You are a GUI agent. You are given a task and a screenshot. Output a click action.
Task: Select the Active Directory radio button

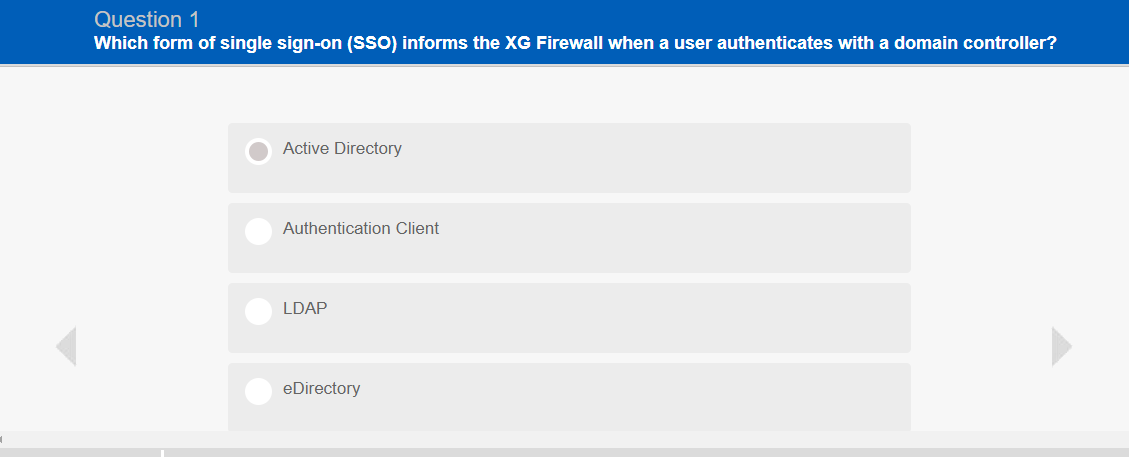pos(258,151)
